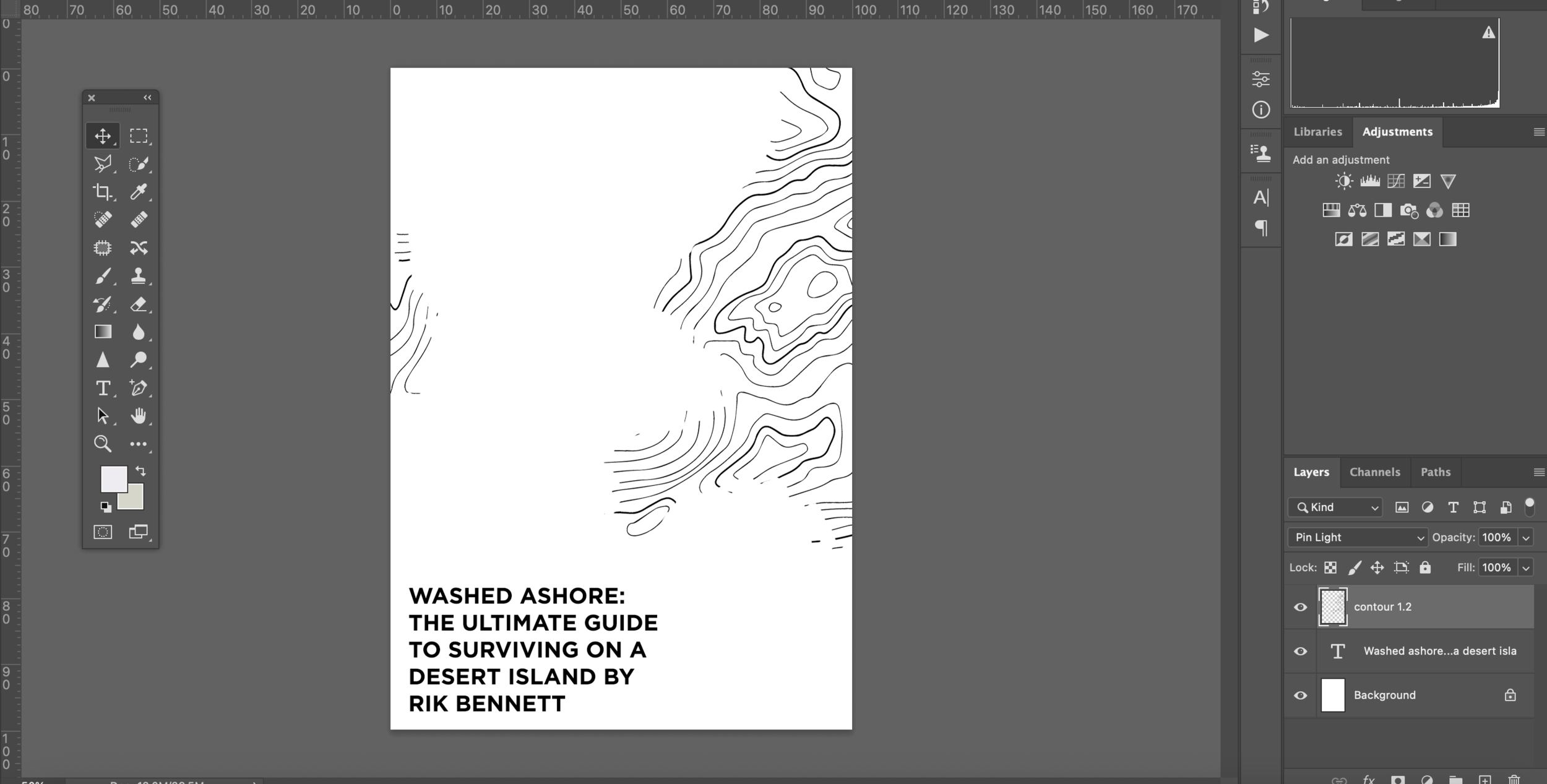Select the Rectangular Marquee tool

139,136
